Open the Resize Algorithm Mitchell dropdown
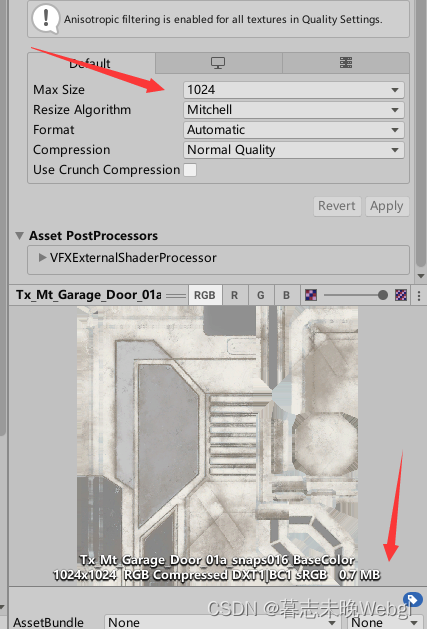Screen dimensions: 427x629 point(294,110)
